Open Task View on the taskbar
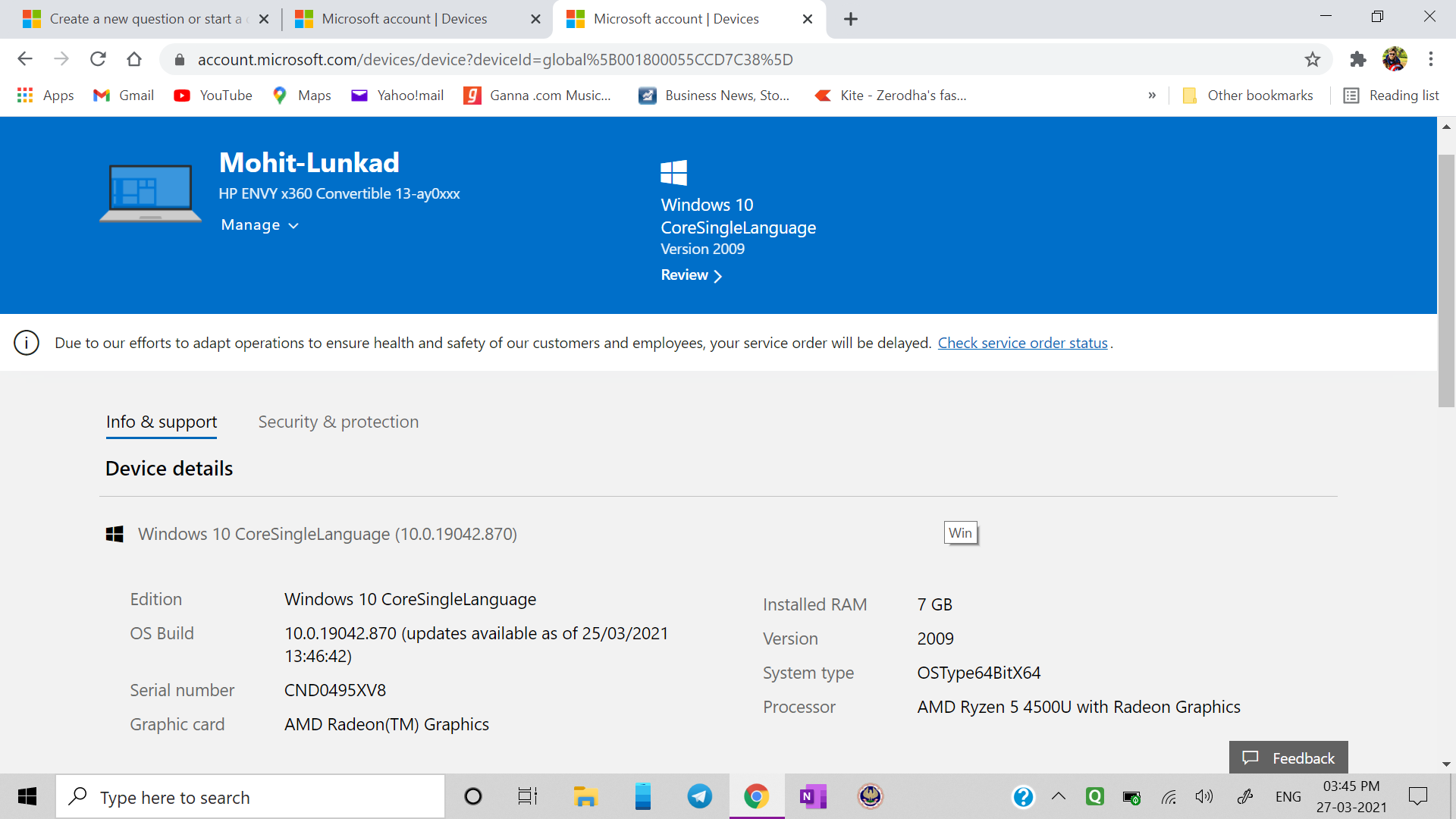This screenshot has width=1456, height=819. click(528, 796)
